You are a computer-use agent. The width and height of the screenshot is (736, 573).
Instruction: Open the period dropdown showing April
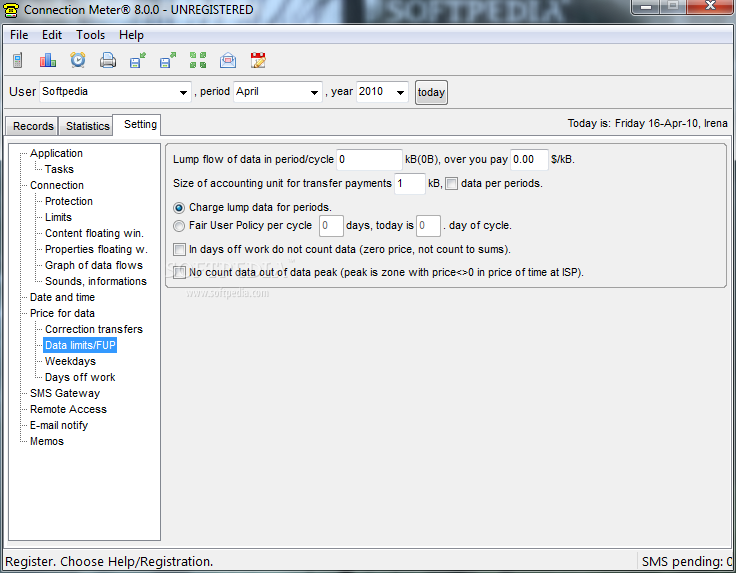(x=277, y=92)
